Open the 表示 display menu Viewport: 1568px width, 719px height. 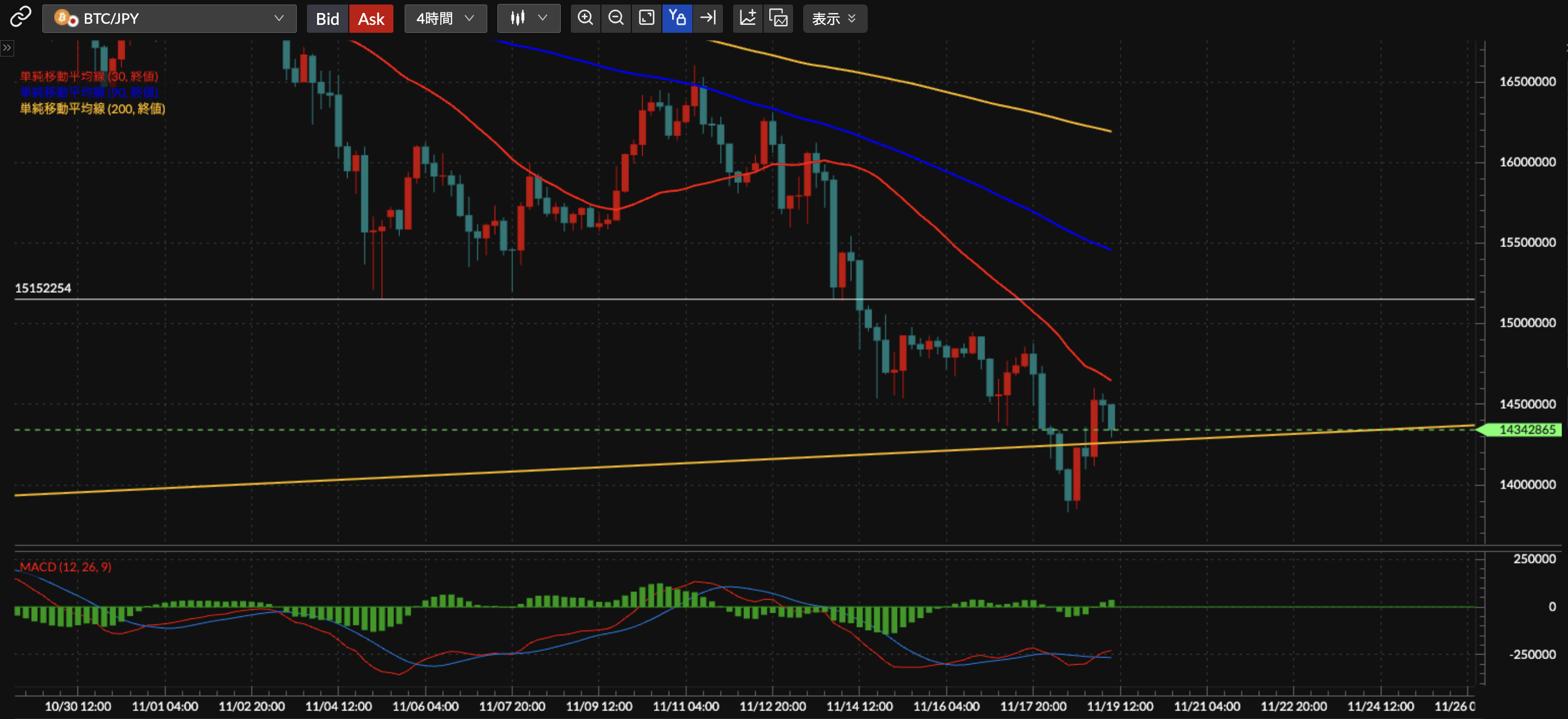(x=834, y=19)
